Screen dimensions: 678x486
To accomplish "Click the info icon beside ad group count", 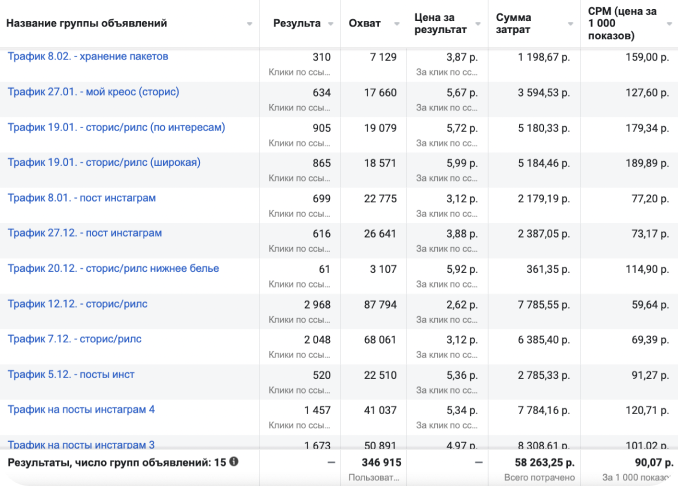I will [x=234, y=462].
